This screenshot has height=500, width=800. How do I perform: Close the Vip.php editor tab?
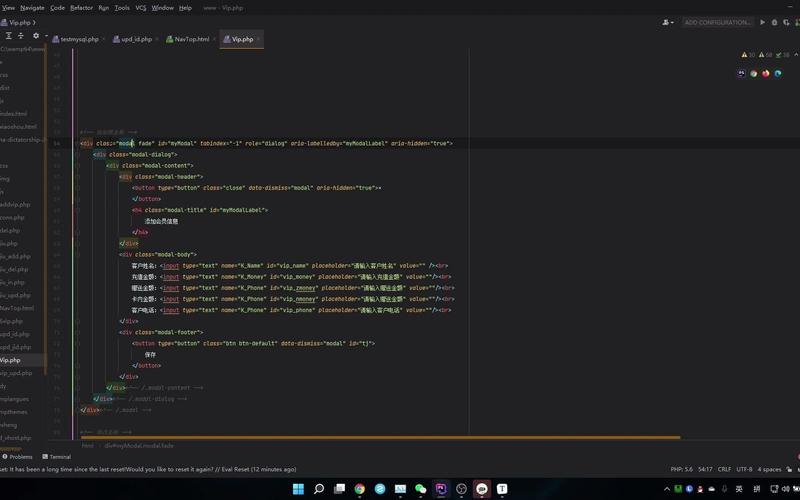258,39
